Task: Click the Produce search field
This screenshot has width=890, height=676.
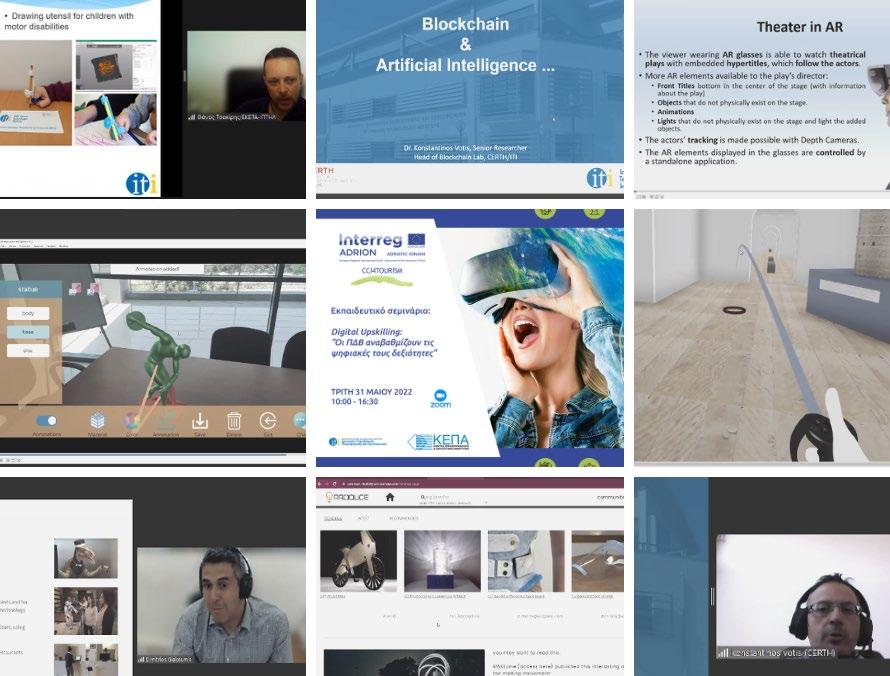Action: coord(454,497)
